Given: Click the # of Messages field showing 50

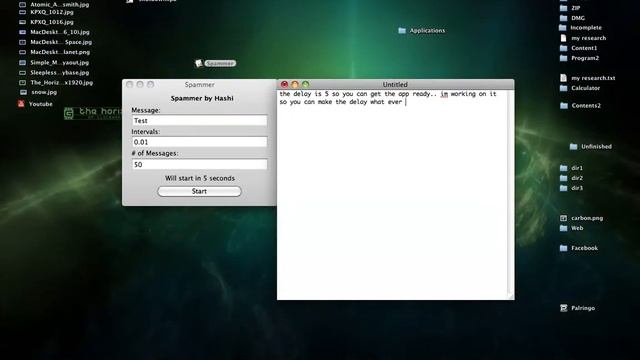Looking at the screenshot, I should coord(199,164).
